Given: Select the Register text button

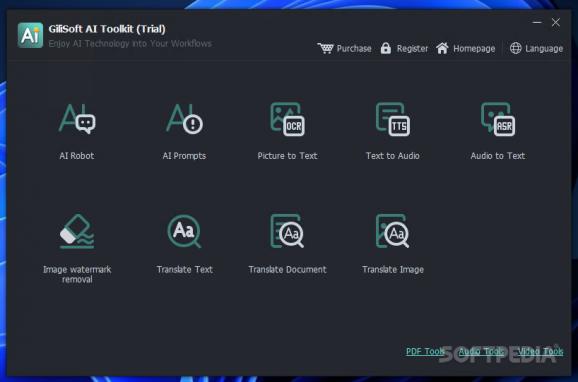Looking at the screenshot, I should click(x=412, y=48).
